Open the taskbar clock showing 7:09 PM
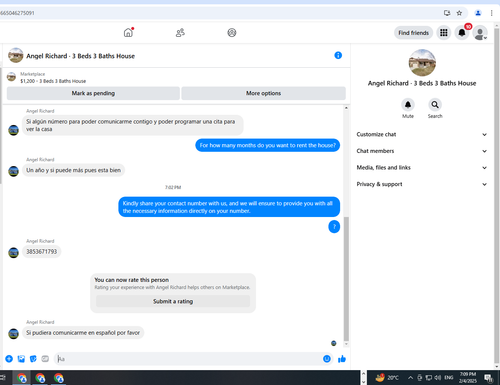This screenshot has width=500, height=385. click(x=468, y=378)
